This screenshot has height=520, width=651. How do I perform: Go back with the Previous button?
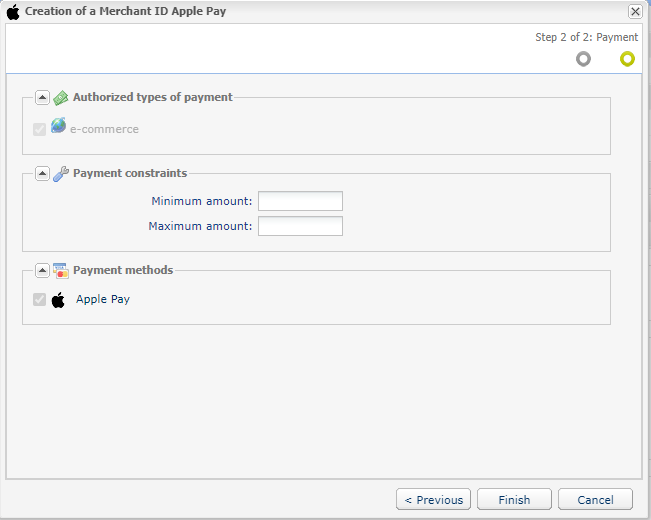pyautogui.click(x=433, y=499)
